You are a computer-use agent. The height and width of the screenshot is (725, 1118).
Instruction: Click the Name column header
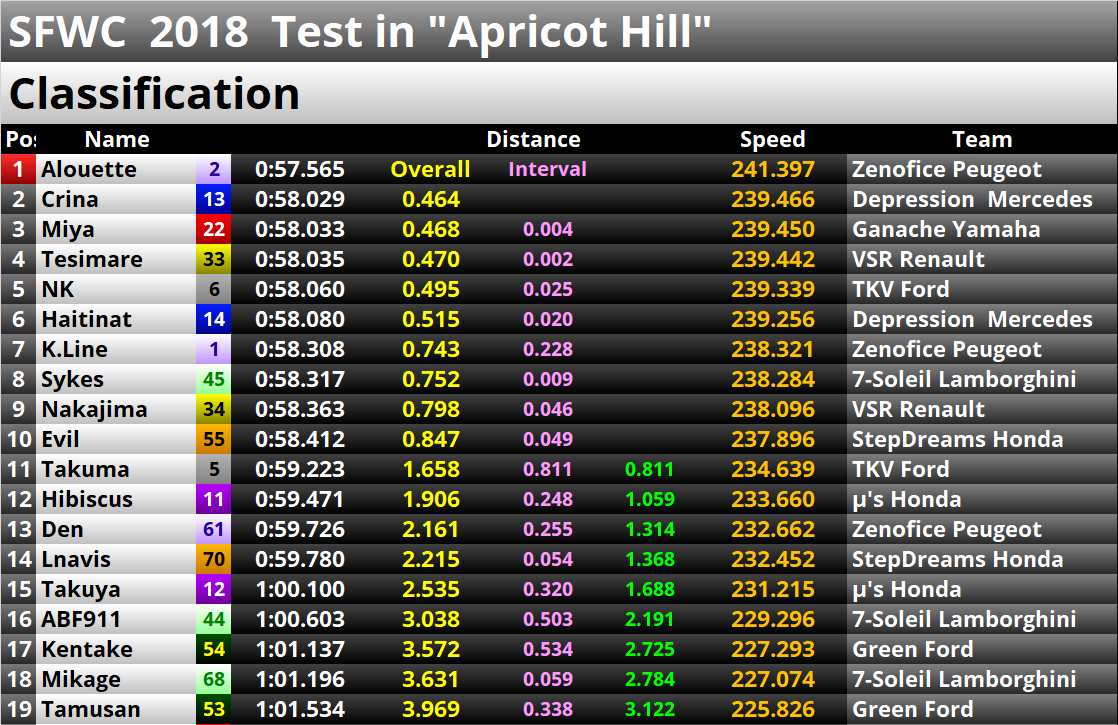pos(117,139)
